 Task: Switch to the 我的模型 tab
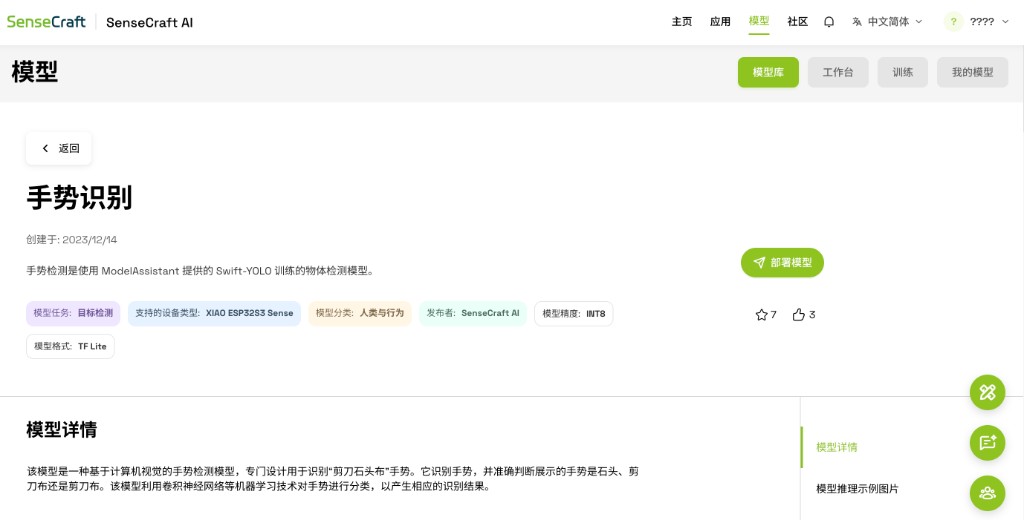972,72
